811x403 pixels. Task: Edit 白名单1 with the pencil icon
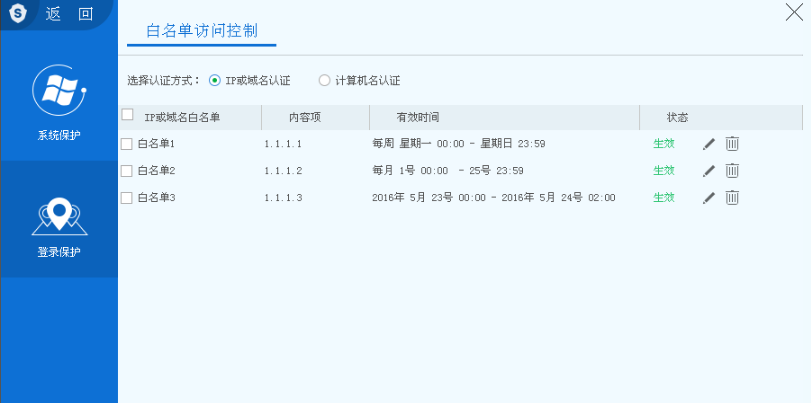tap(709, 144)
